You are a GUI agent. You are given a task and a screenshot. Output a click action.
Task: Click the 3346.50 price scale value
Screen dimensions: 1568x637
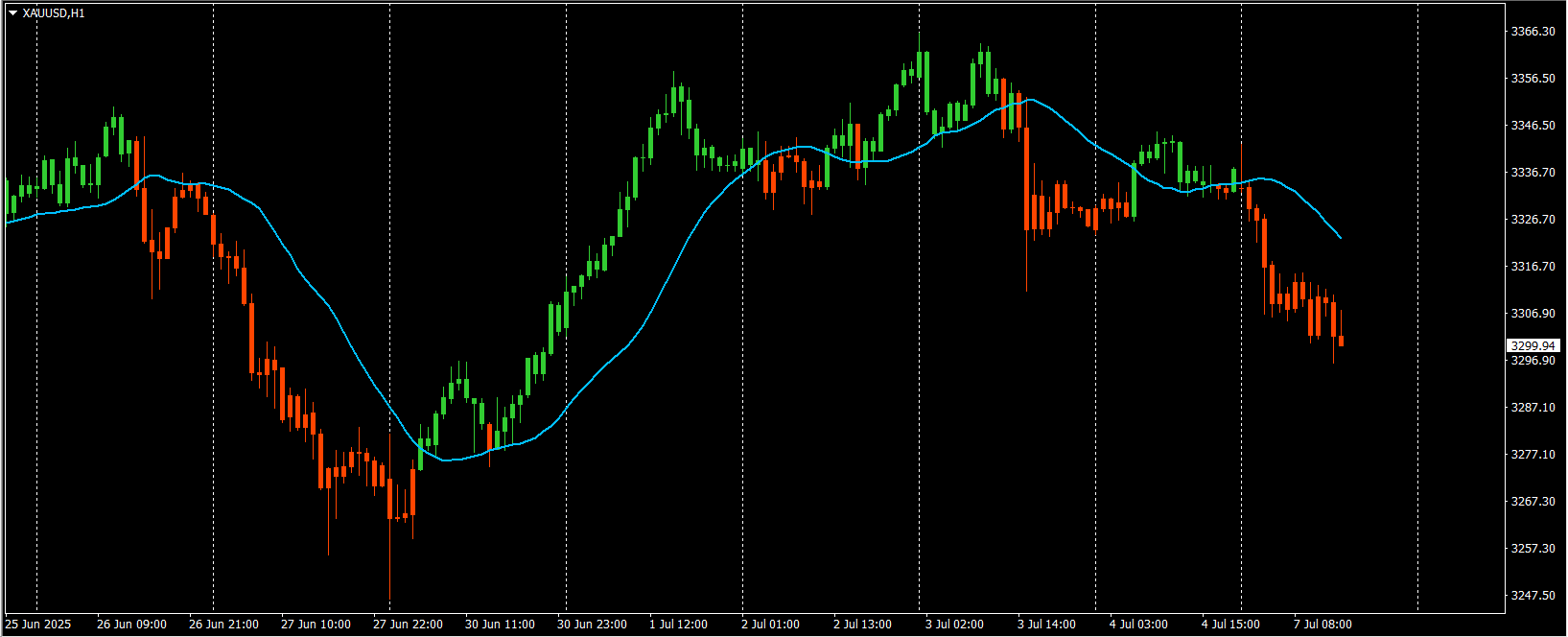[x=1533, y=126]
